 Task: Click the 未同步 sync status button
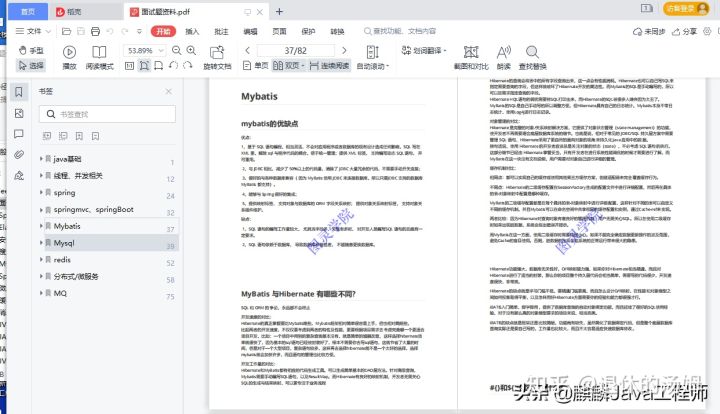tap(649, 31)
